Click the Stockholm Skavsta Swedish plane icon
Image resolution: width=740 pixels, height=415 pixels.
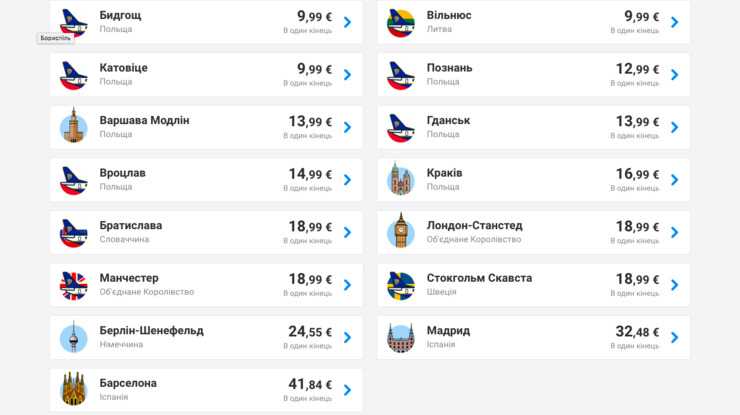(x=401, y=285)
